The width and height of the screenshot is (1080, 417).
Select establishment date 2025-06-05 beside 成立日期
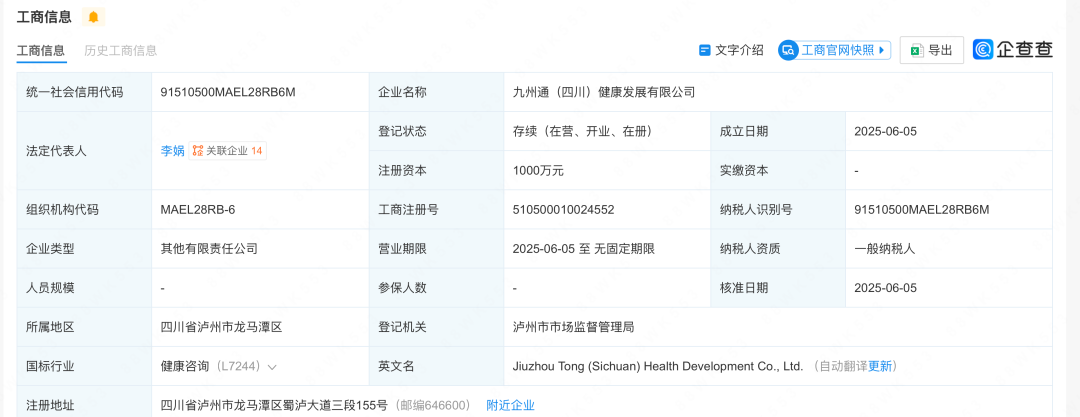point(885,132)
